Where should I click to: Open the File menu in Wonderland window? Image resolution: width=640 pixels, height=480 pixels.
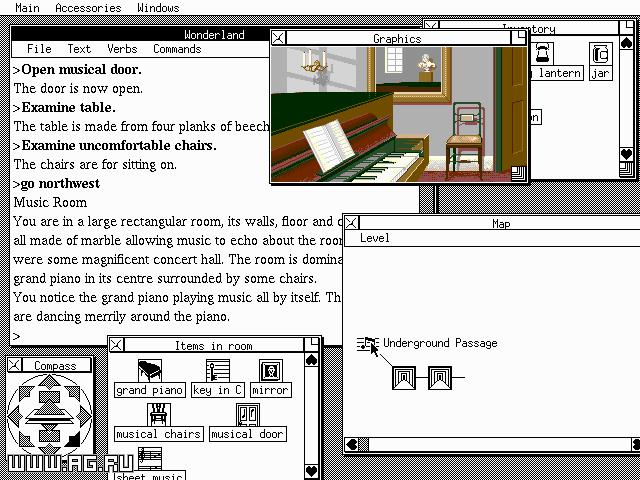(39, 49)
